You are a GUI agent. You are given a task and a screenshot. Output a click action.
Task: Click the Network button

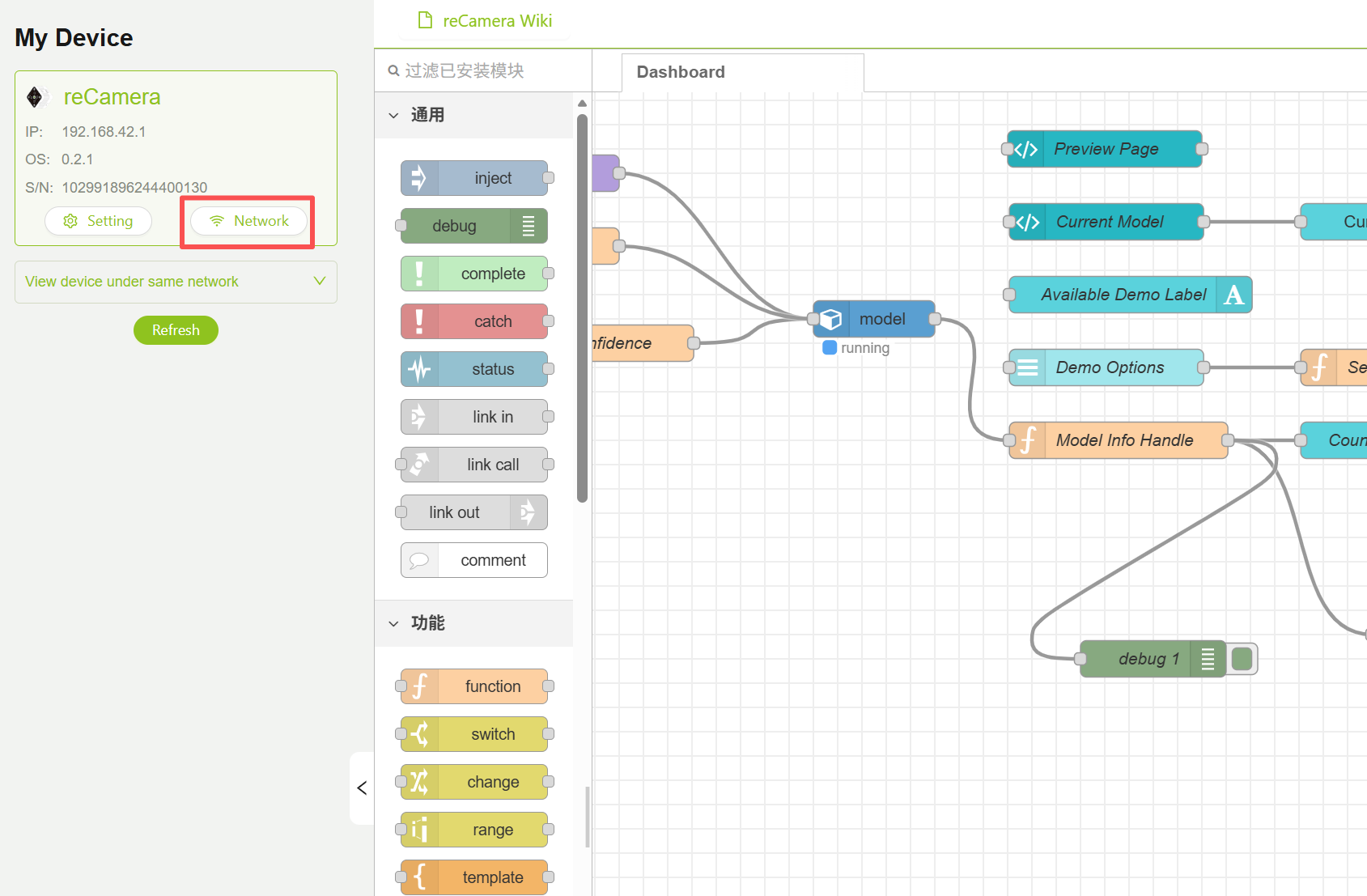[x=248, y=221]
